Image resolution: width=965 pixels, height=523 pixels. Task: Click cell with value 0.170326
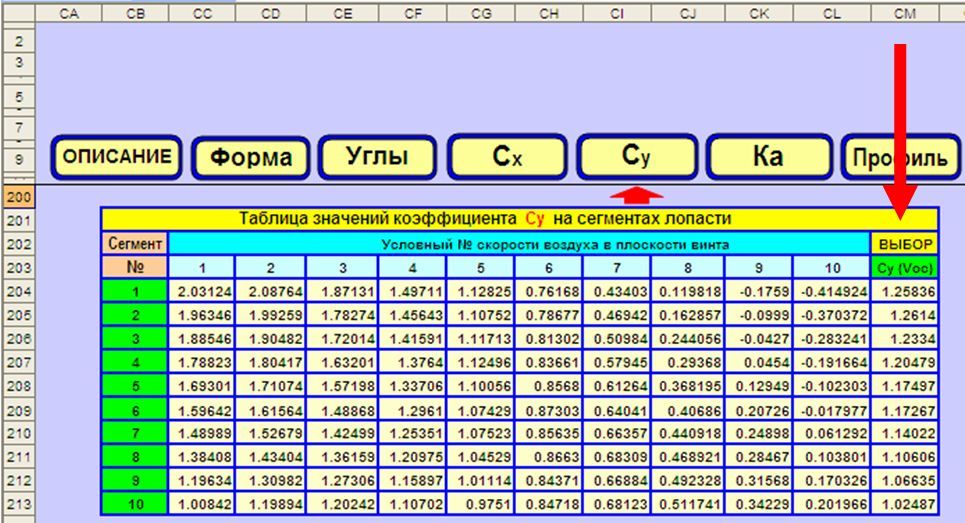point(832,481)
